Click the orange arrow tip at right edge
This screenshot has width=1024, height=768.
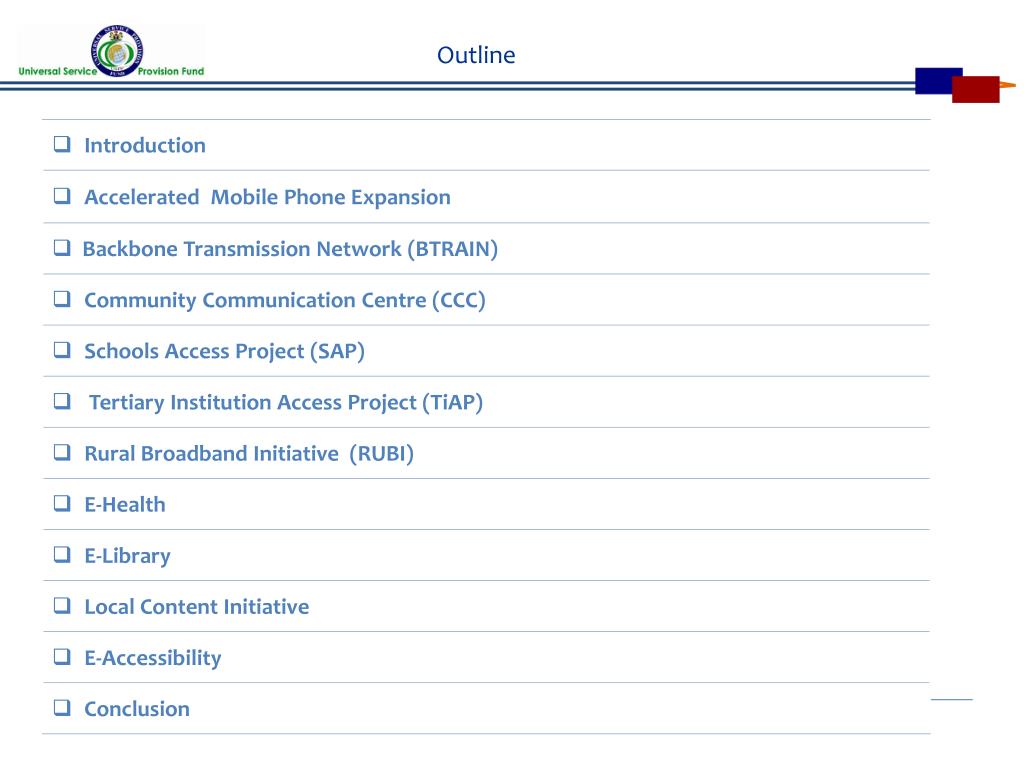click(1008, 85)
